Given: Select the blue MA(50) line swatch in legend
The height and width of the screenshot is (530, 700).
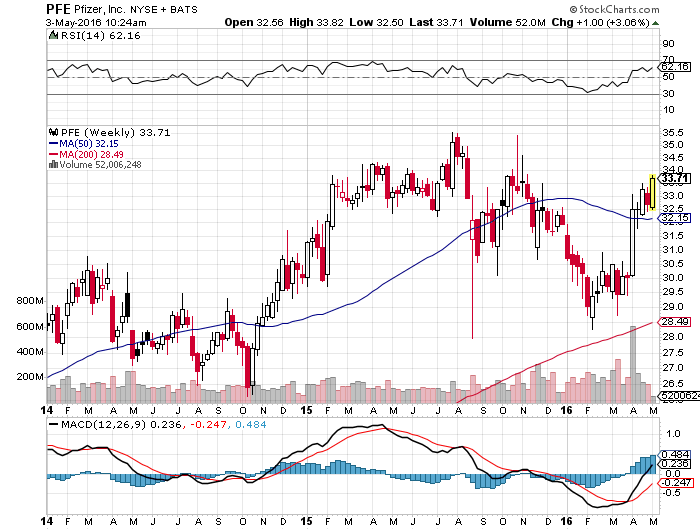Looking at the screenshot, I should [x=54, y=143].
